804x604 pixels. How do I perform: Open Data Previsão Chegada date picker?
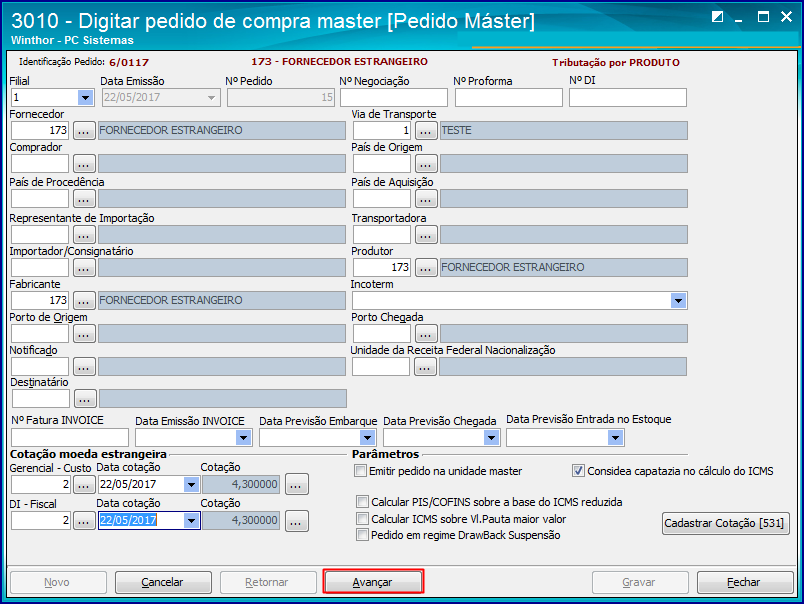click(492, 438)
